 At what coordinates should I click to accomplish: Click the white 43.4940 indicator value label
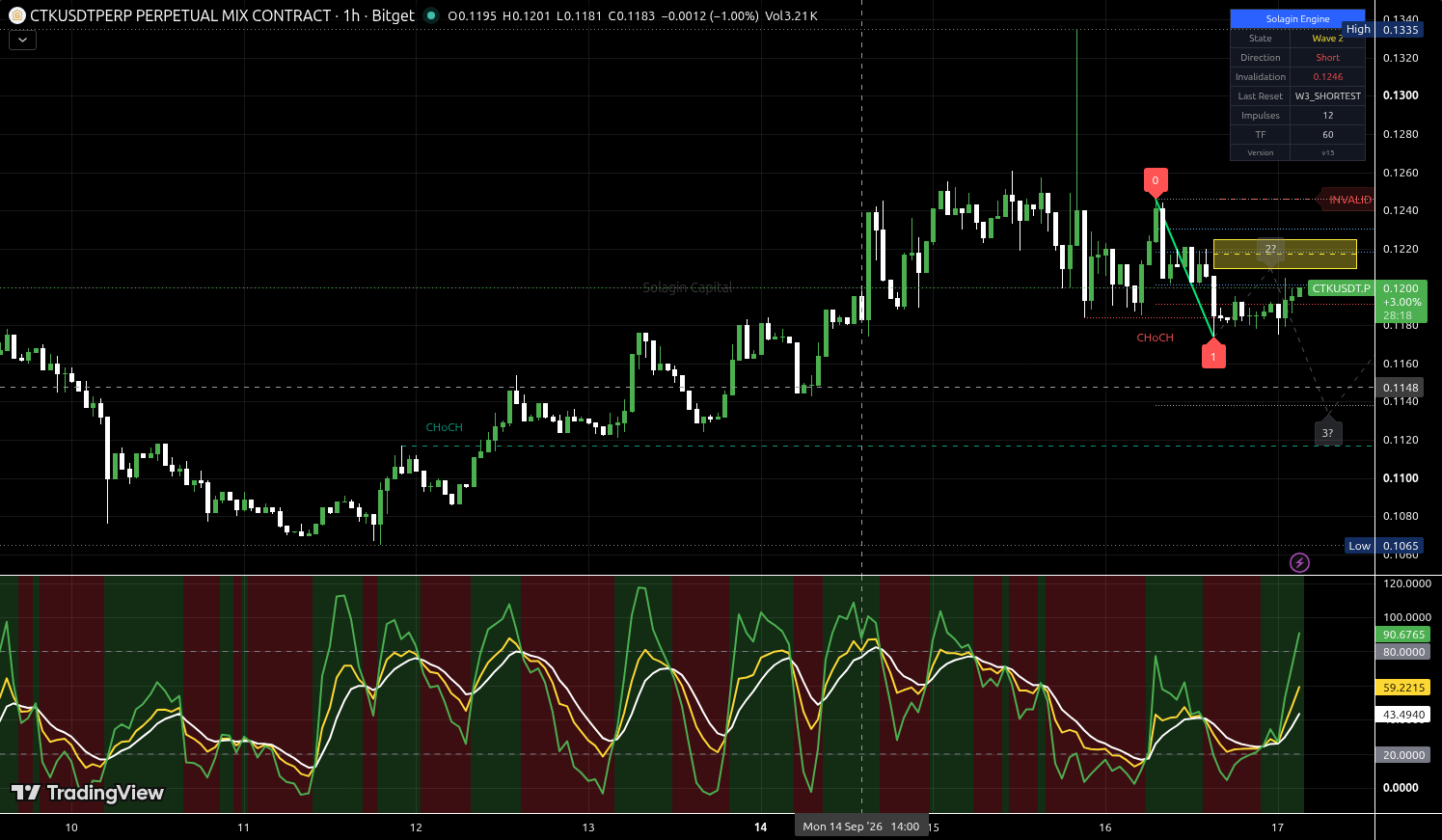tap(1403, 715)
